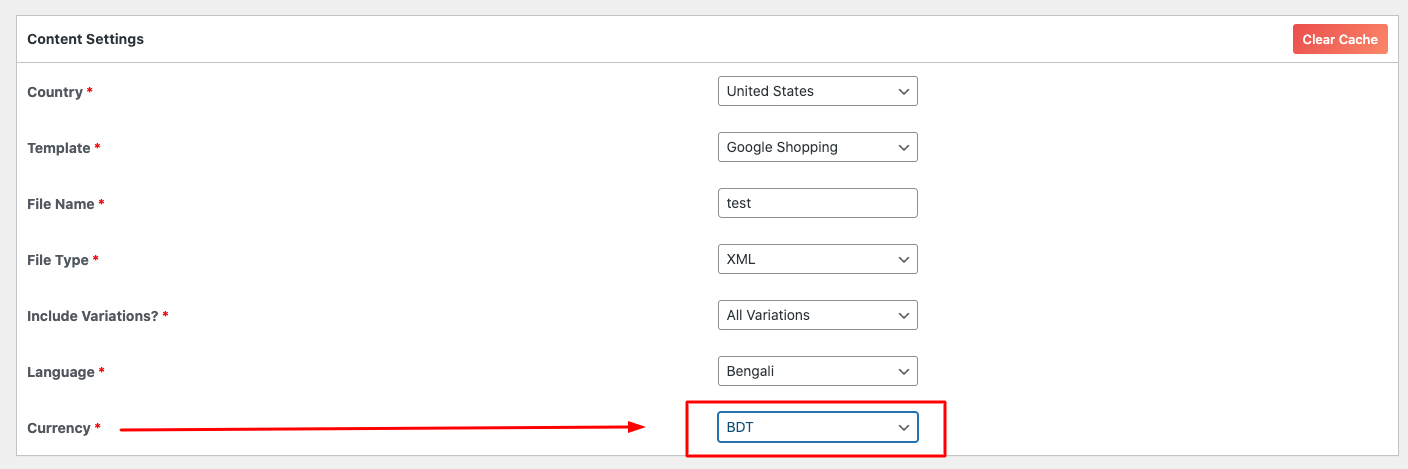
Task: Click the Include Variations? field label
Action: point(93,316)
